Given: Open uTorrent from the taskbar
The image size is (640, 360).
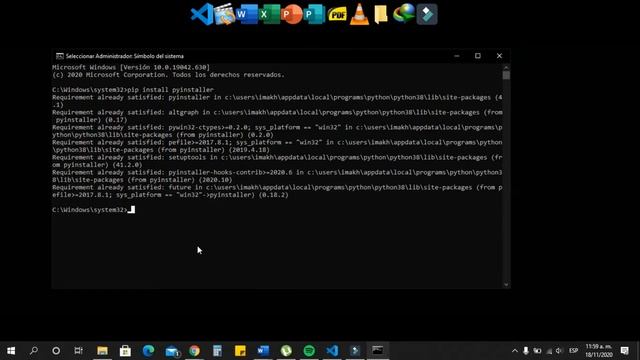Looking at the screenshot, I should [286, 351].
